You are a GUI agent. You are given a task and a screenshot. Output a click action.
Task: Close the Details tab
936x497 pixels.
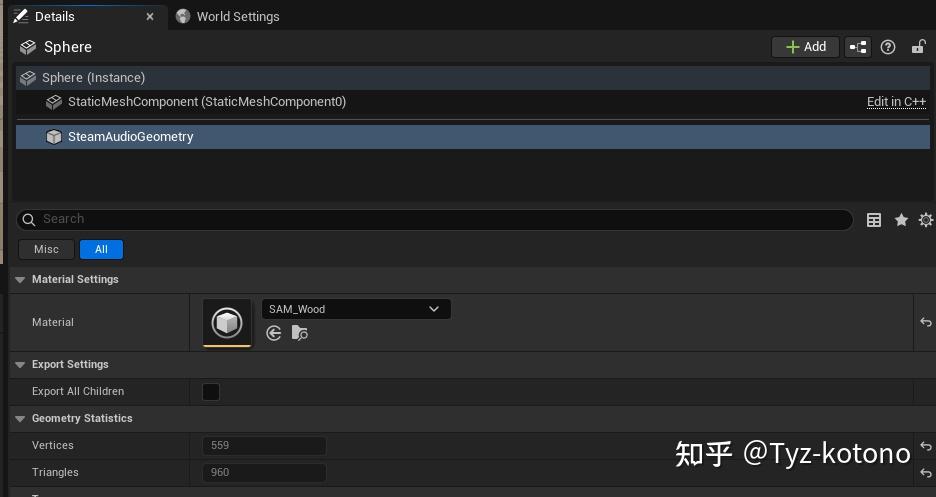pos(150,17)
